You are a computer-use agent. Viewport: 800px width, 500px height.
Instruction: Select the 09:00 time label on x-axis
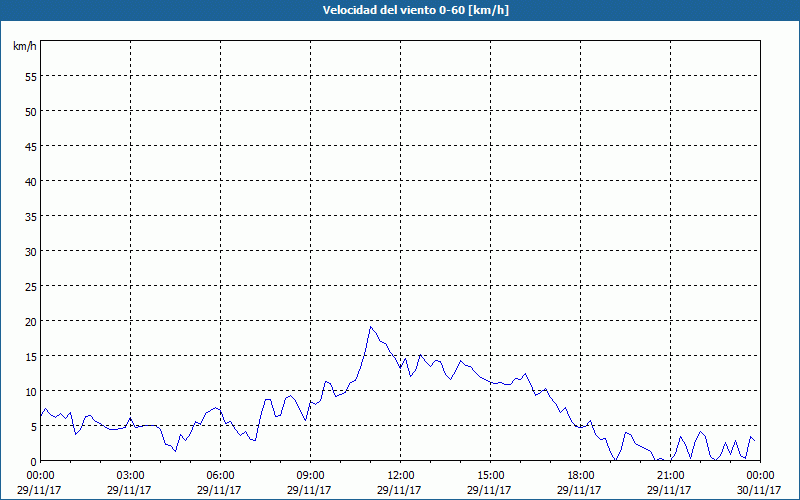(x=310, y=476)
